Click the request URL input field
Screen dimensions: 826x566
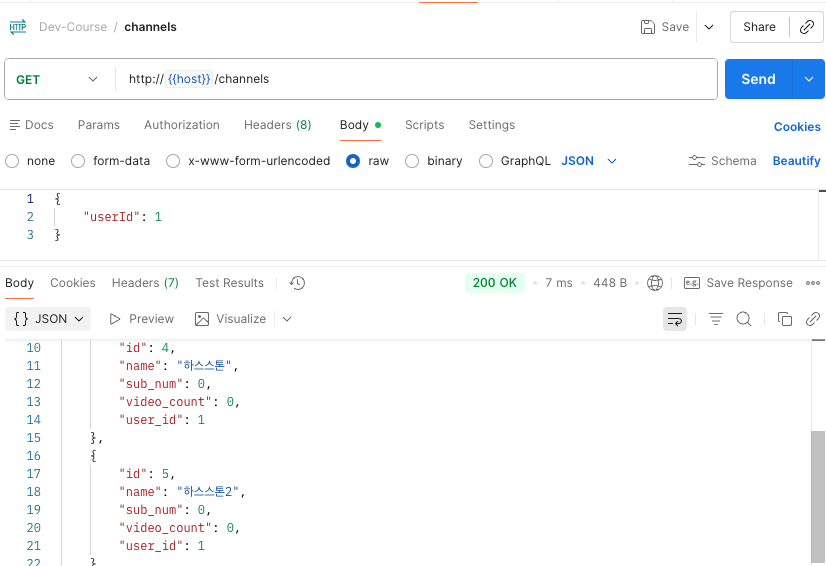pyautogui.click(x=416, y=79)
